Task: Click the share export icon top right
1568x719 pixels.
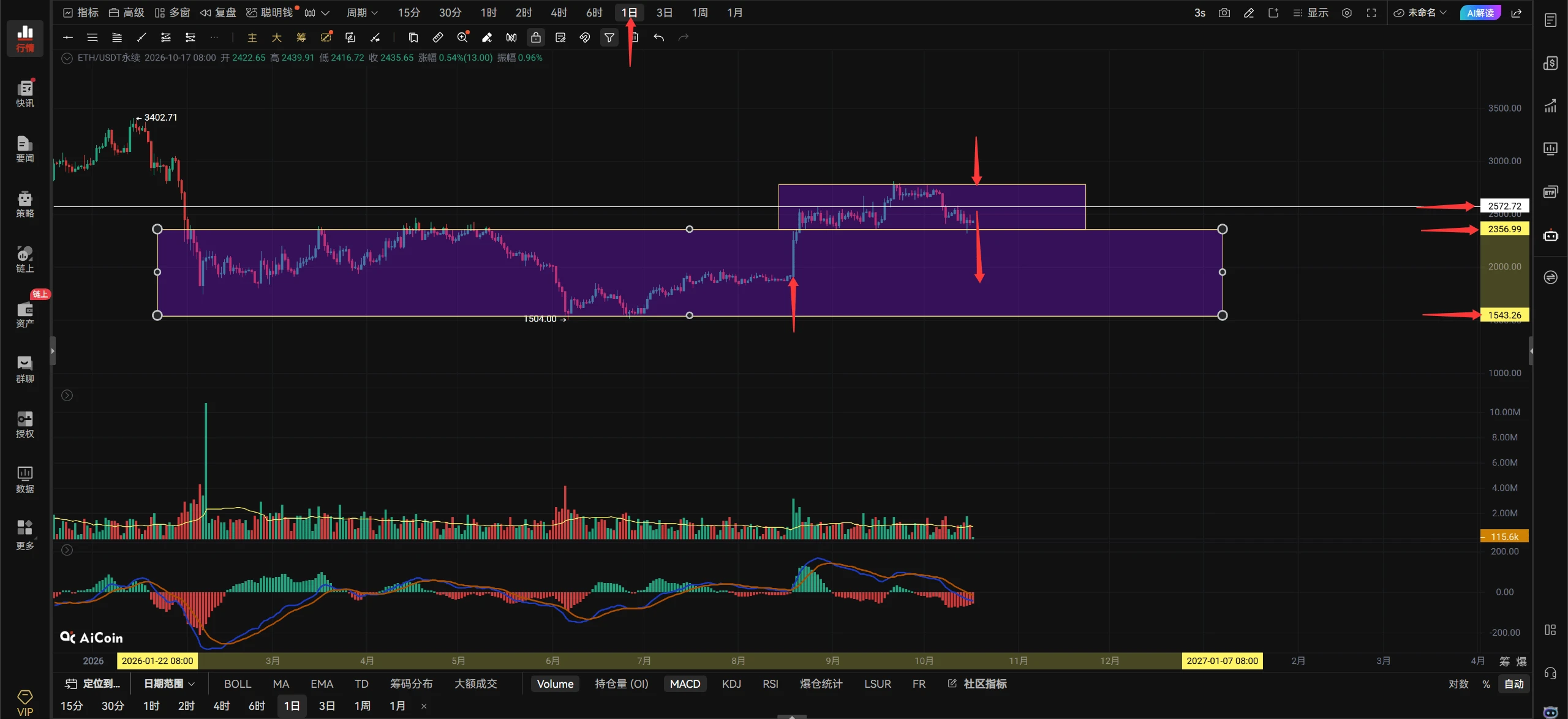Action: coord(1517,12)
